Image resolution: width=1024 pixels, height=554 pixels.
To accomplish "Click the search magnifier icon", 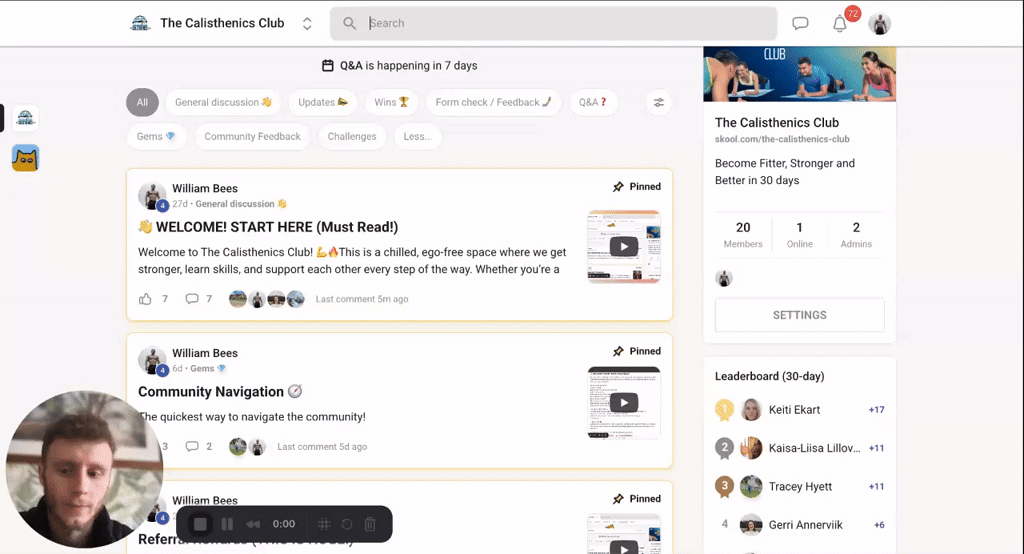I will click(349, 24).
